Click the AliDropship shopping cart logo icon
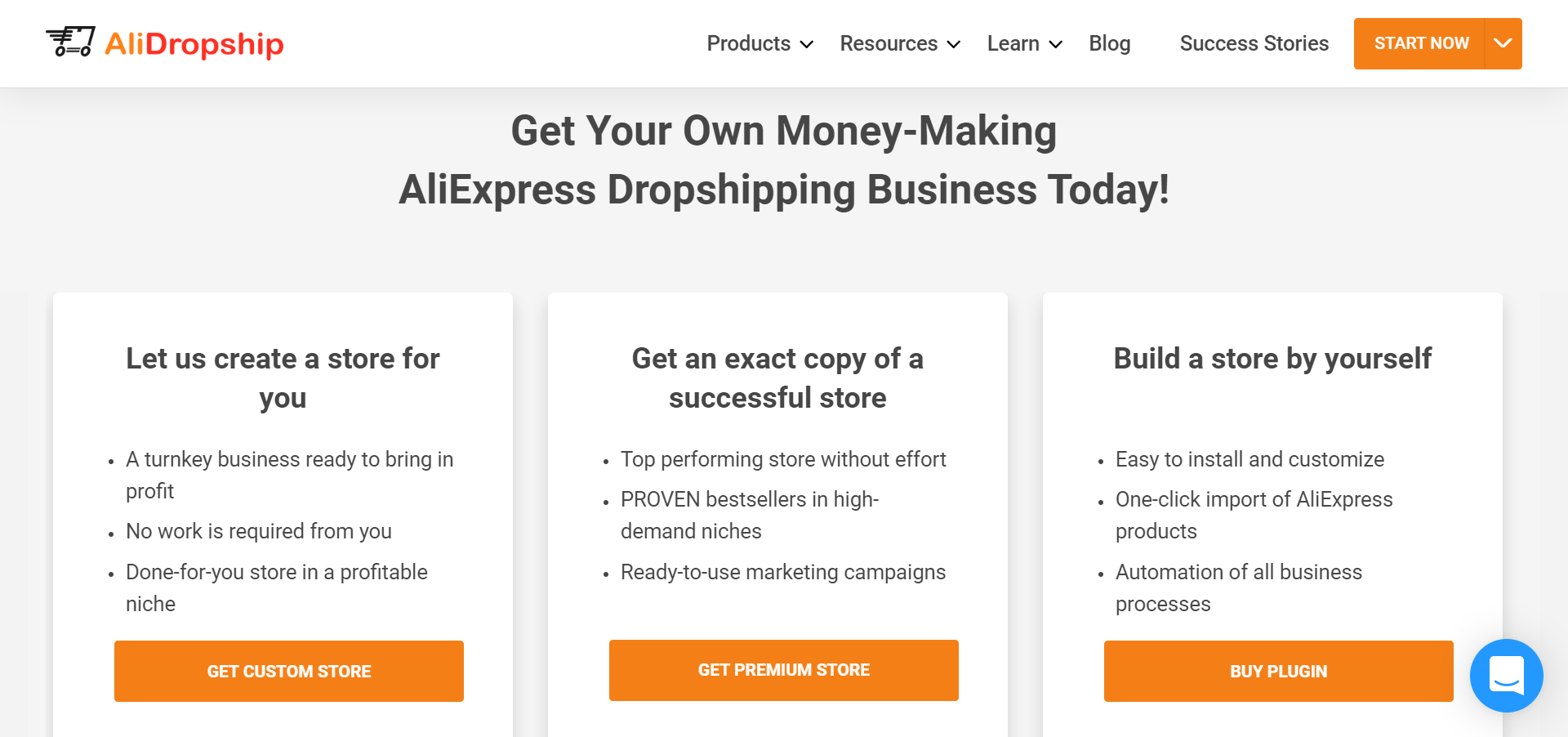 click(x=72, y=42)
